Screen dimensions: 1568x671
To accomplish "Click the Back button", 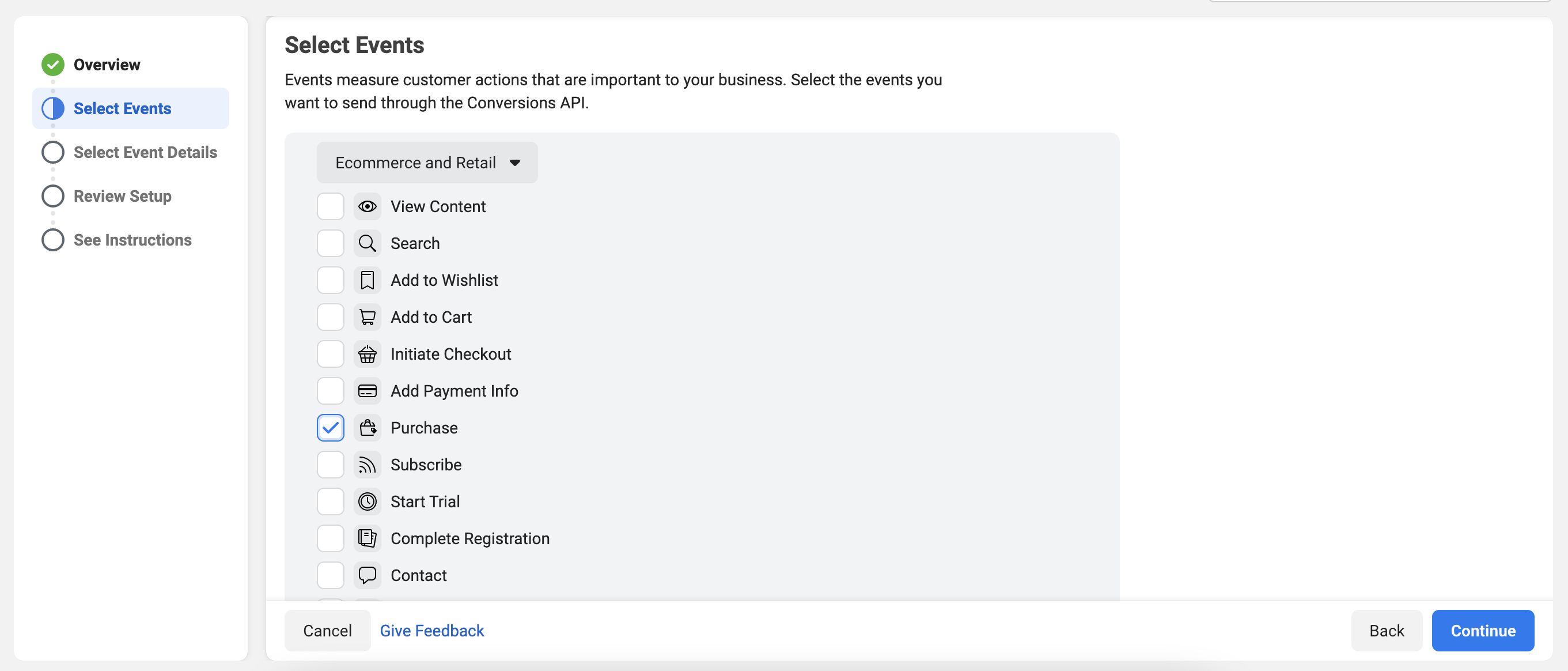I will 1386,630.
